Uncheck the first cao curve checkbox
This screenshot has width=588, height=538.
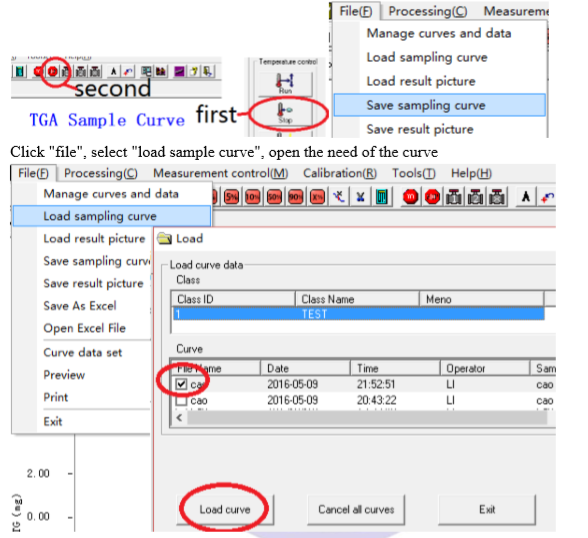point(182,384)
